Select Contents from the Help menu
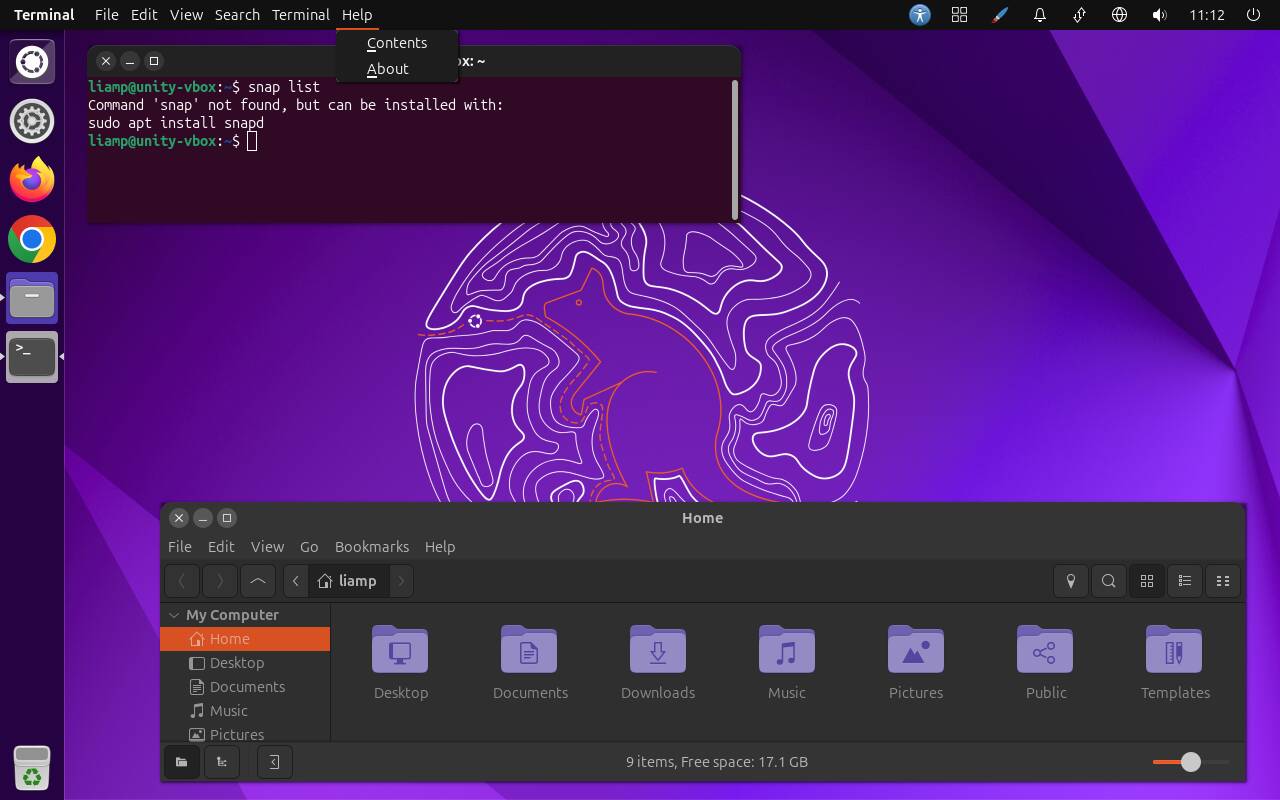This screenshot has width=1280, height=800. coord(397,43)
